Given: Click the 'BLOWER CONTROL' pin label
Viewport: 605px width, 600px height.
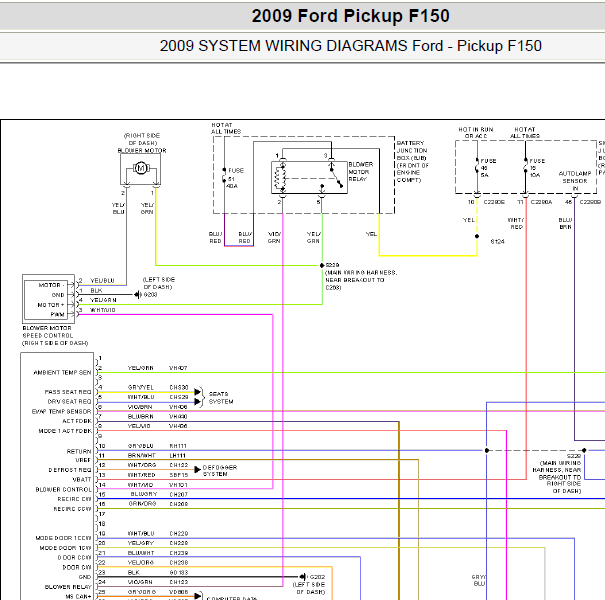Looking at the screenshot, I should click(64, 490).
